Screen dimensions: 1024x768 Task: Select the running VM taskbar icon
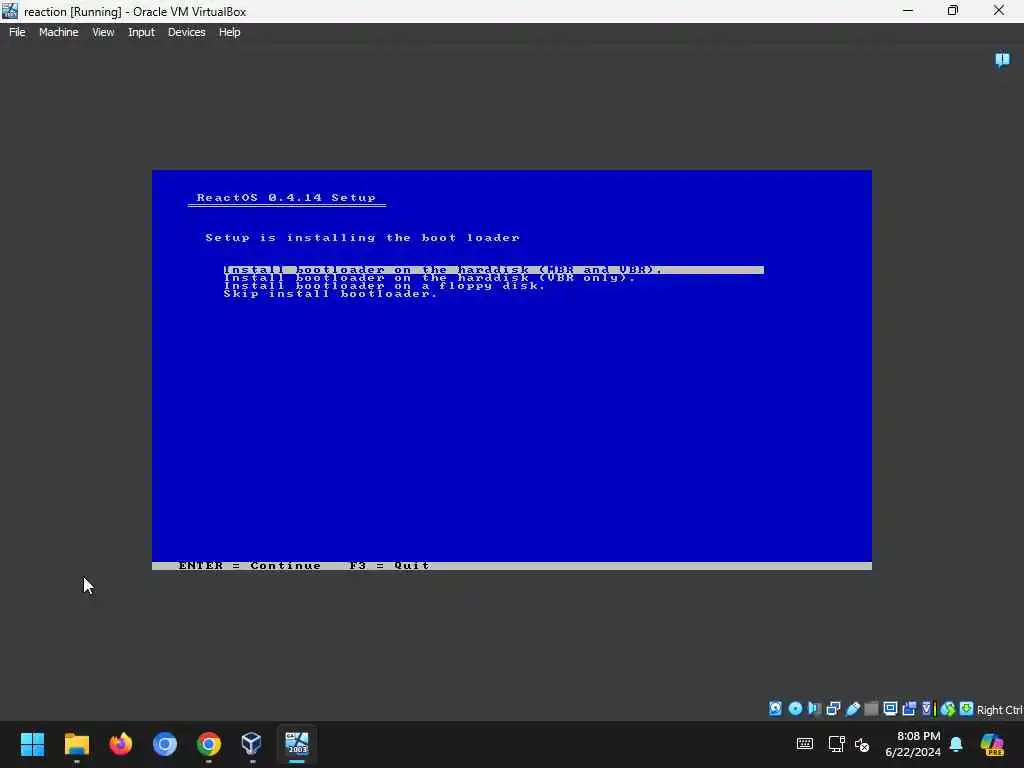(x=296, y=744)
